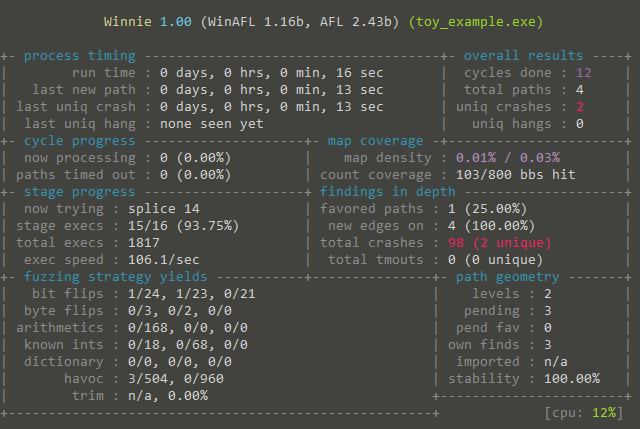This screenshot has width=640, height=429.
Task: Select the trim value n/a, 0.00%
Action: coord(168,396)
